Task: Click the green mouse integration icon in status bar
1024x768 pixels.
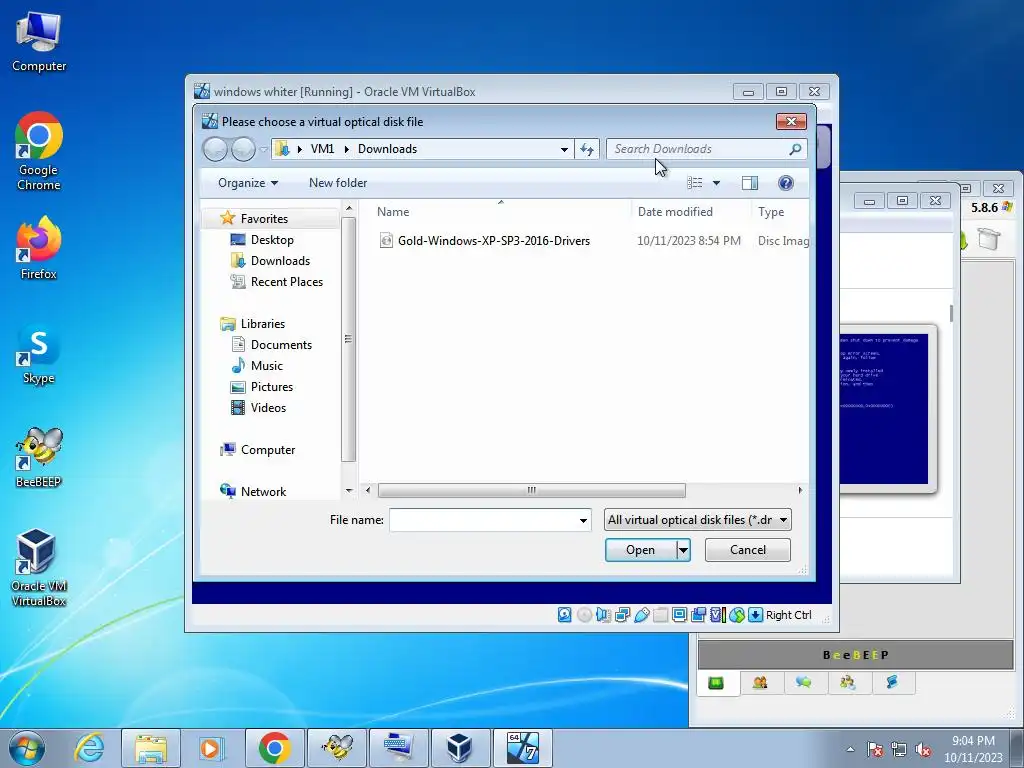Action: coord(737,615)
